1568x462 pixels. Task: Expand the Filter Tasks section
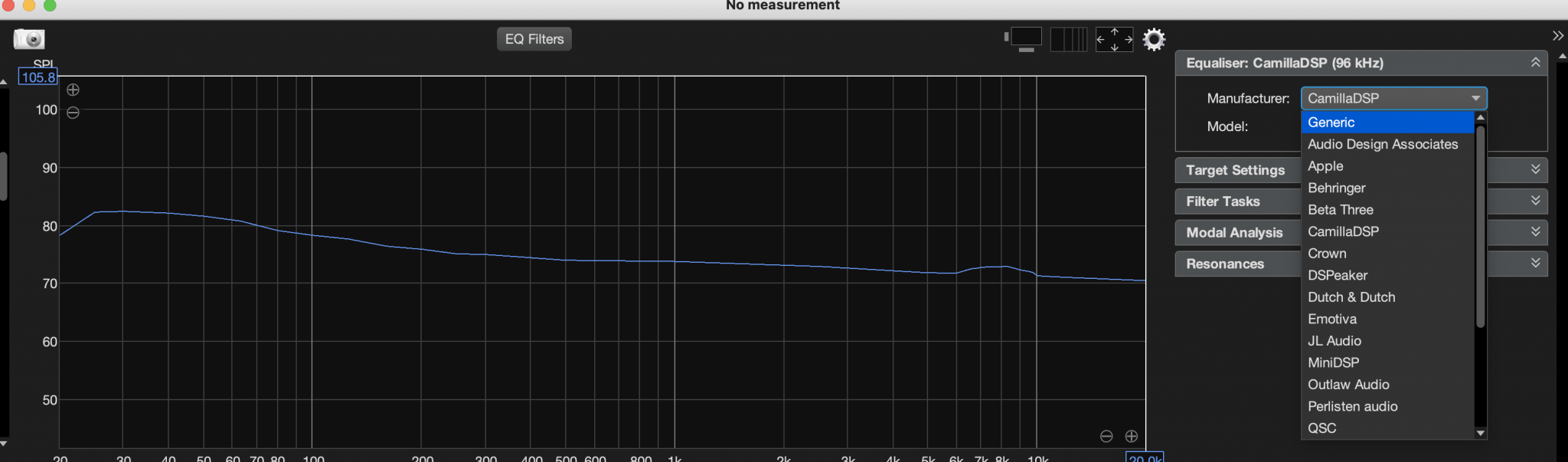(1535, 201)
